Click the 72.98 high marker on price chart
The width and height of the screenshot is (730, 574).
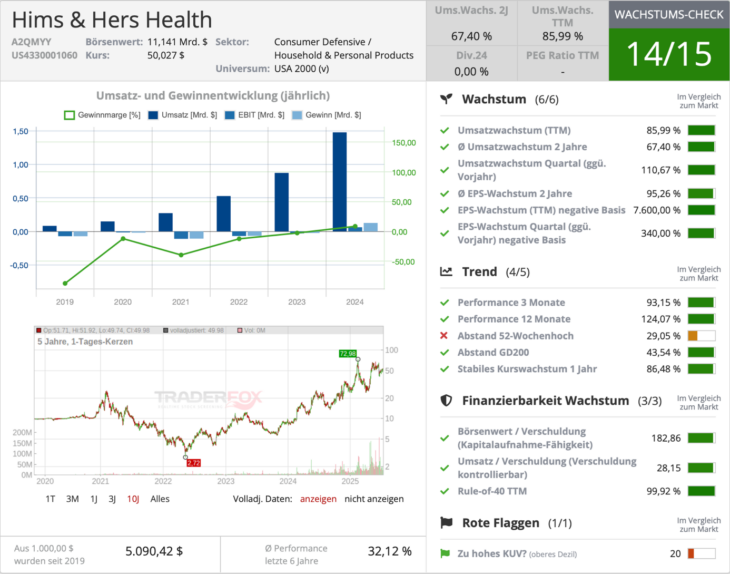[348, 353]
